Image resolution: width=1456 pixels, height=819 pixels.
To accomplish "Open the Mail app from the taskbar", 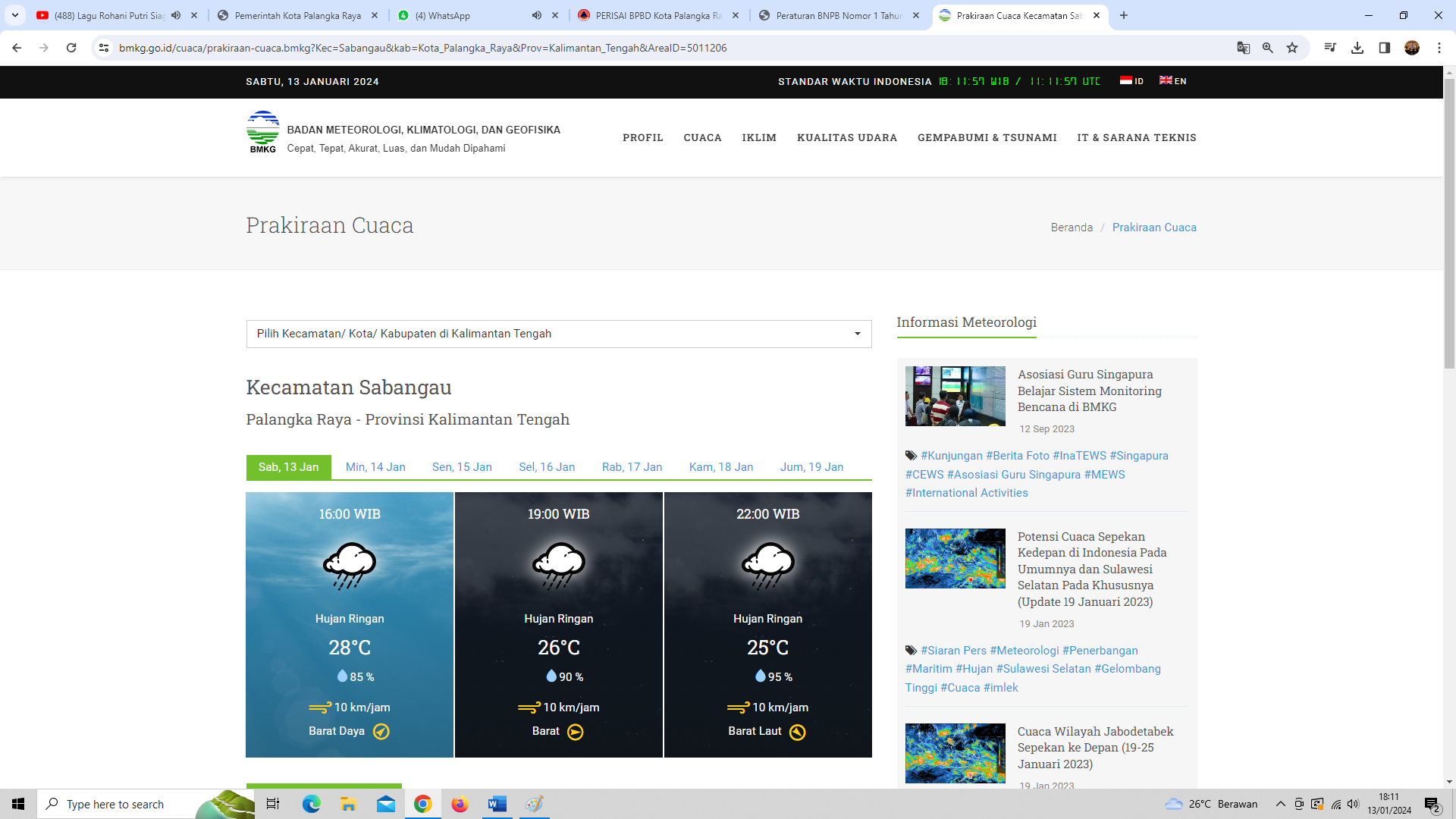I will (x=386, y=804).
